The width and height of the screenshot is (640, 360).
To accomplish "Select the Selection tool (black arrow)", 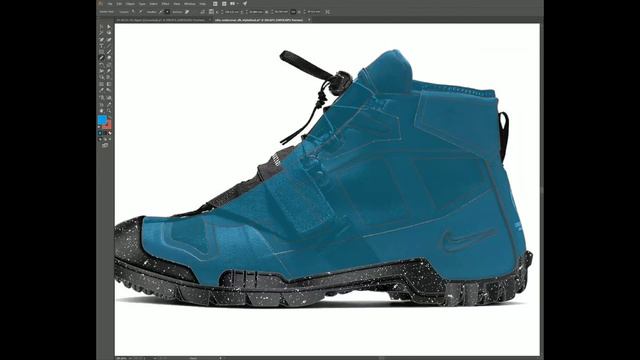I will click(101, 27).
